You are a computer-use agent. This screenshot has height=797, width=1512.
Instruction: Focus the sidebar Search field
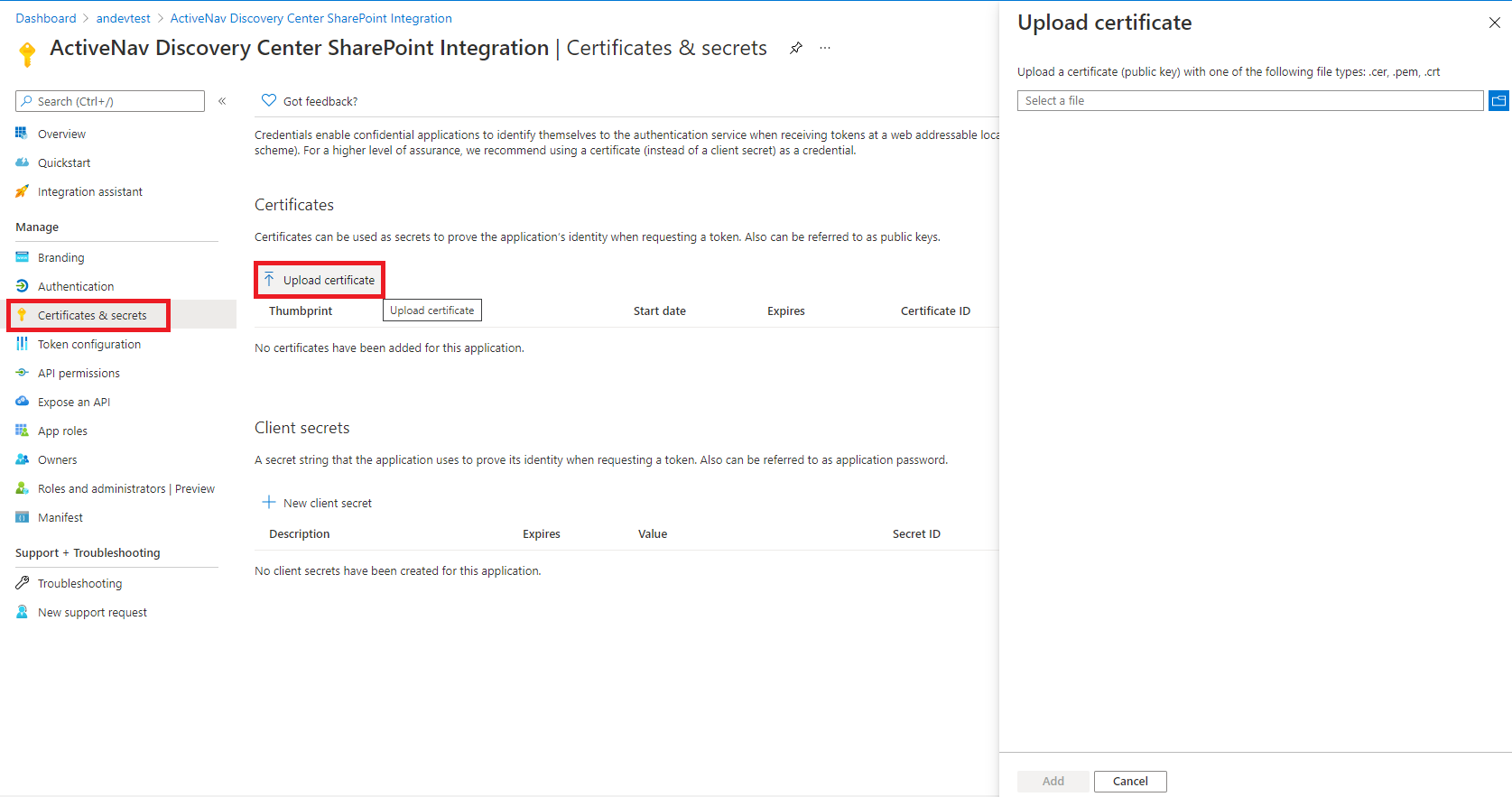pyautogui.click(x=110, y=101)
